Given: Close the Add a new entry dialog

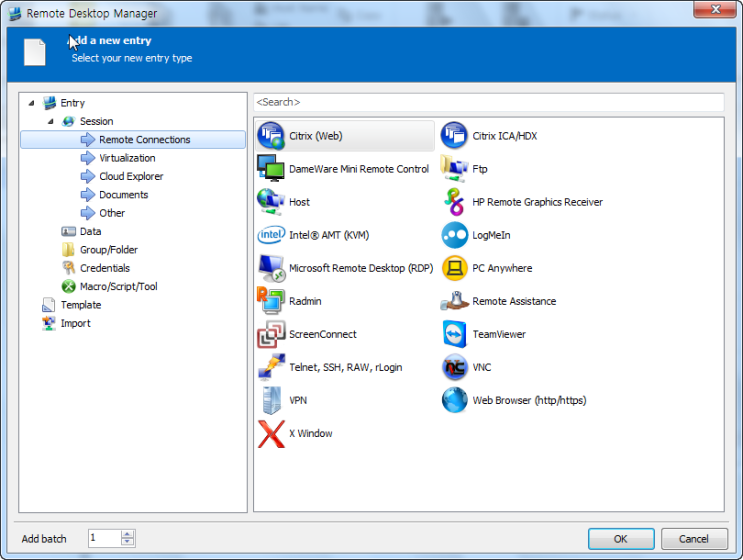Looking at the screenshot, I should 715,9.
